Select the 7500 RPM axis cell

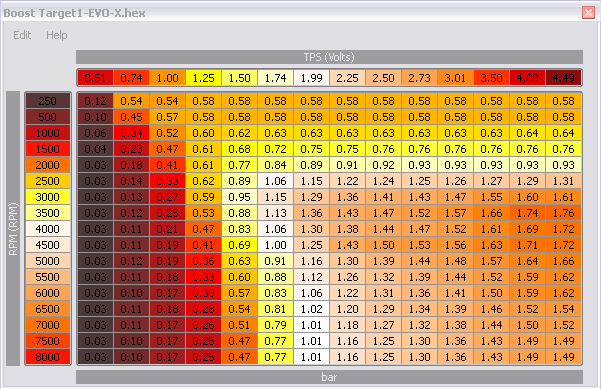pyautogui.click(x=48, y=341)
